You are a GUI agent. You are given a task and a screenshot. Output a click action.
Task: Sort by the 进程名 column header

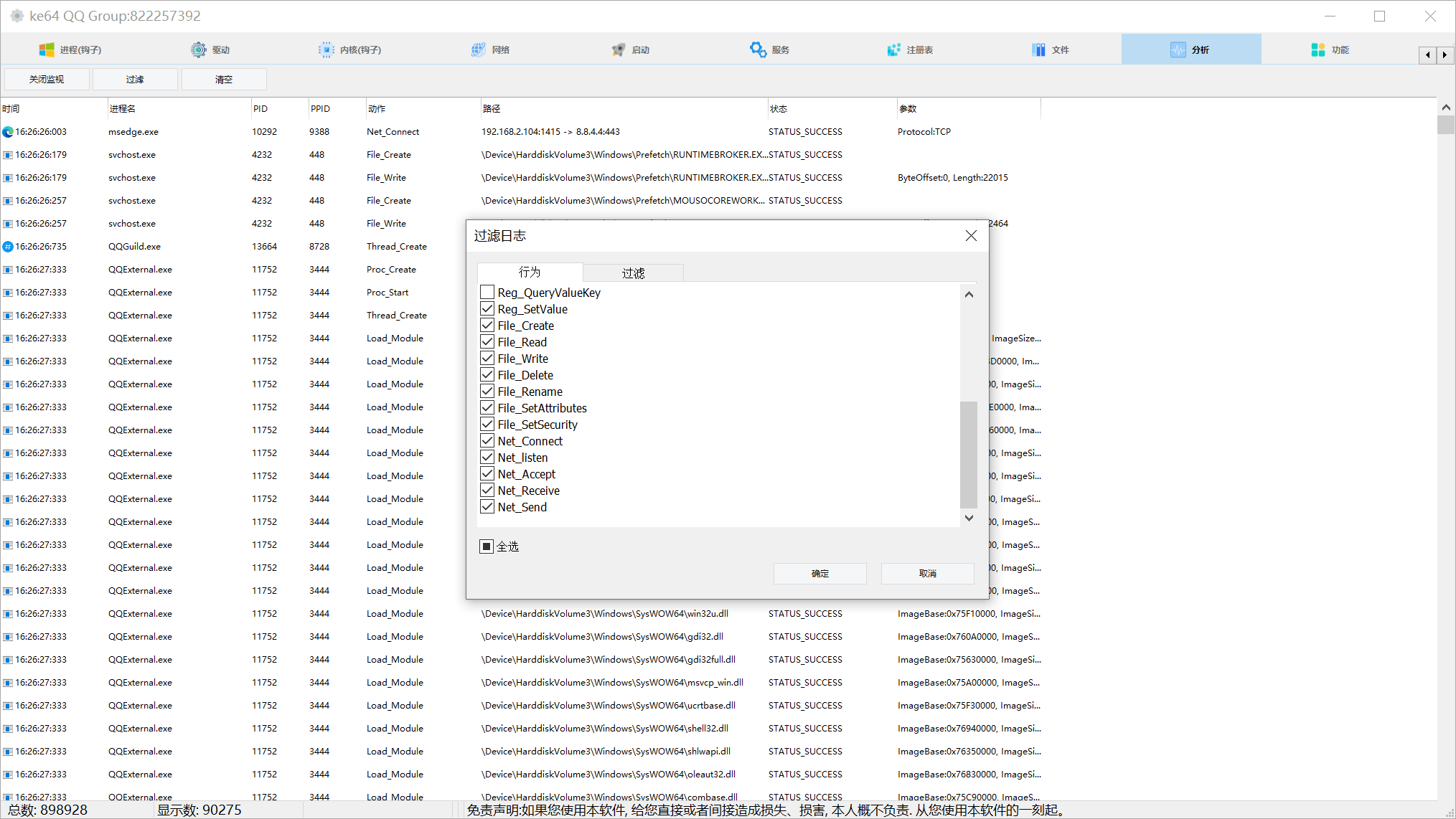pyautogui.click(x=179, y=109)
